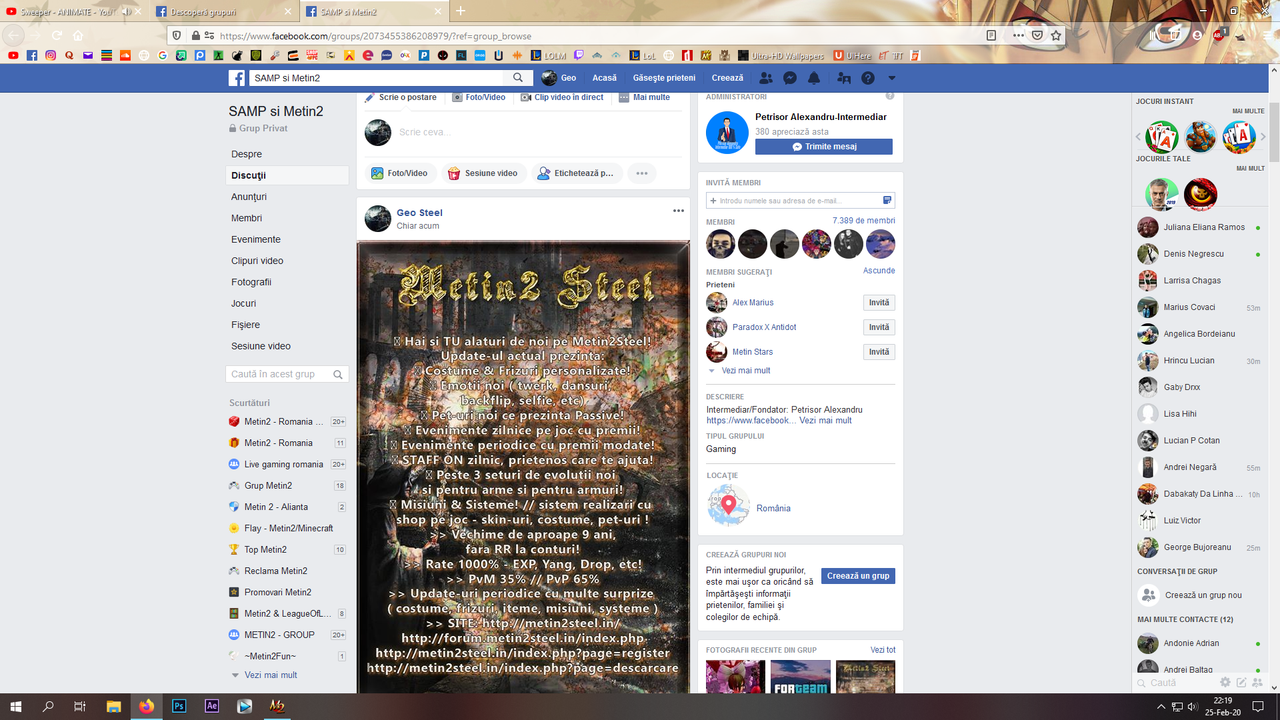This screenshot has height=720, width=1280.
Task: Toggle reader view icon in the address bar
Action: [x=991, y=35]
